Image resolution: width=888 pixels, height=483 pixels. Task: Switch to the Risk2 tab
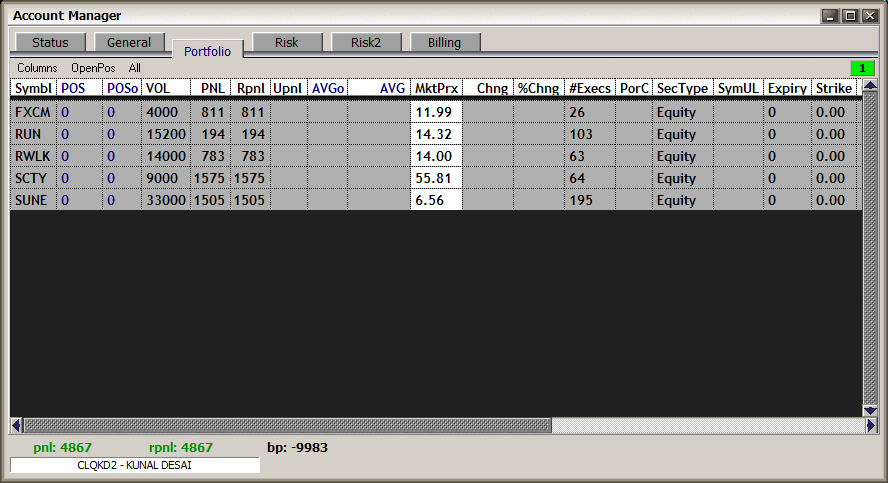coord(366,42)
